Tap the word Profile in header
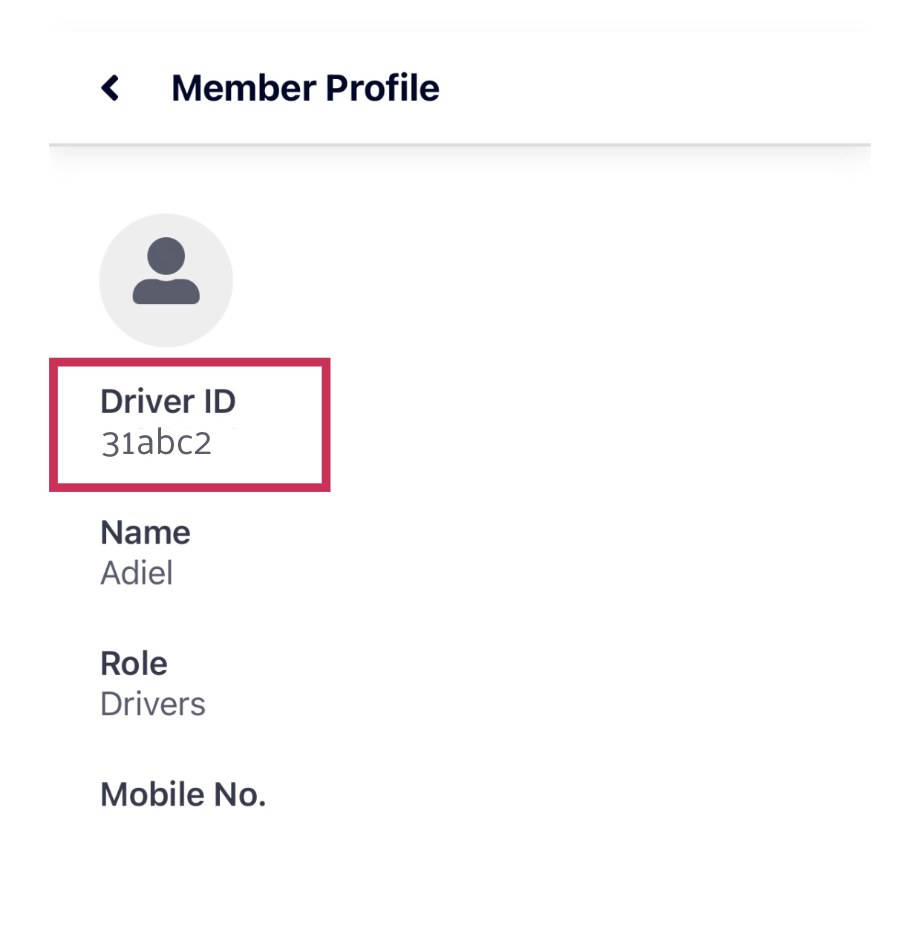922x944 pixels. tap(382, 88)
